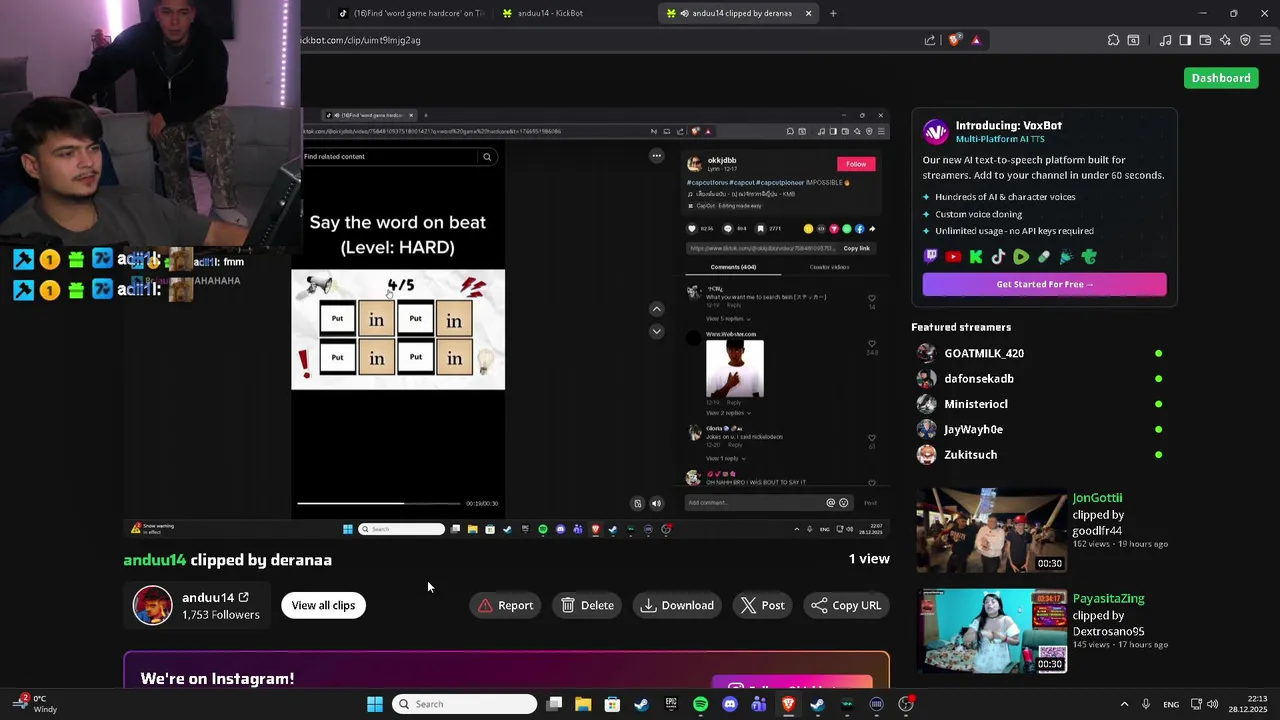Switch to the 'Find word game hardcore' TikTok tab

[x=410, y=13]
